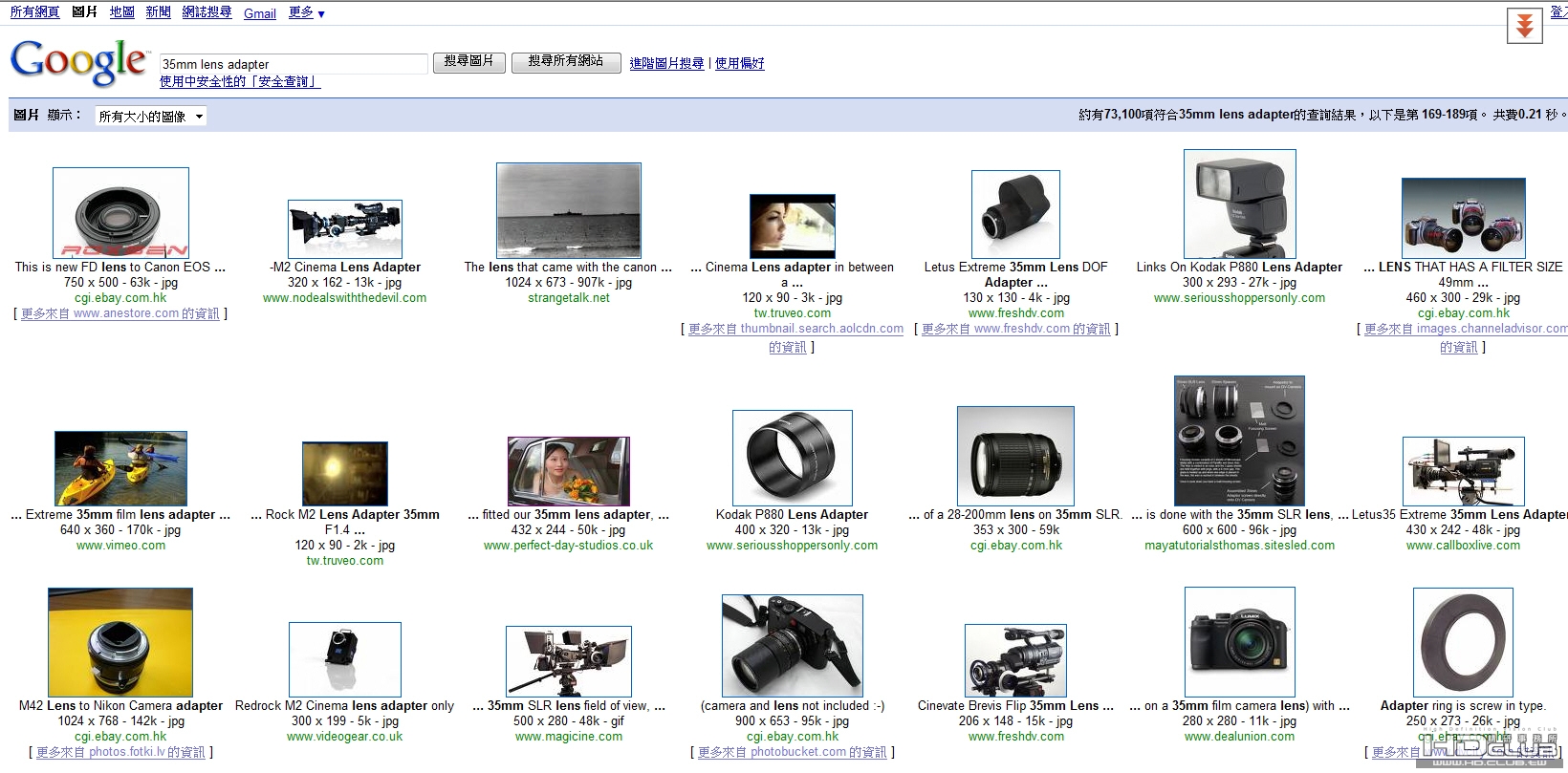Open the 所有大小的圖像 size dropdown

click(x=151, y=116)
